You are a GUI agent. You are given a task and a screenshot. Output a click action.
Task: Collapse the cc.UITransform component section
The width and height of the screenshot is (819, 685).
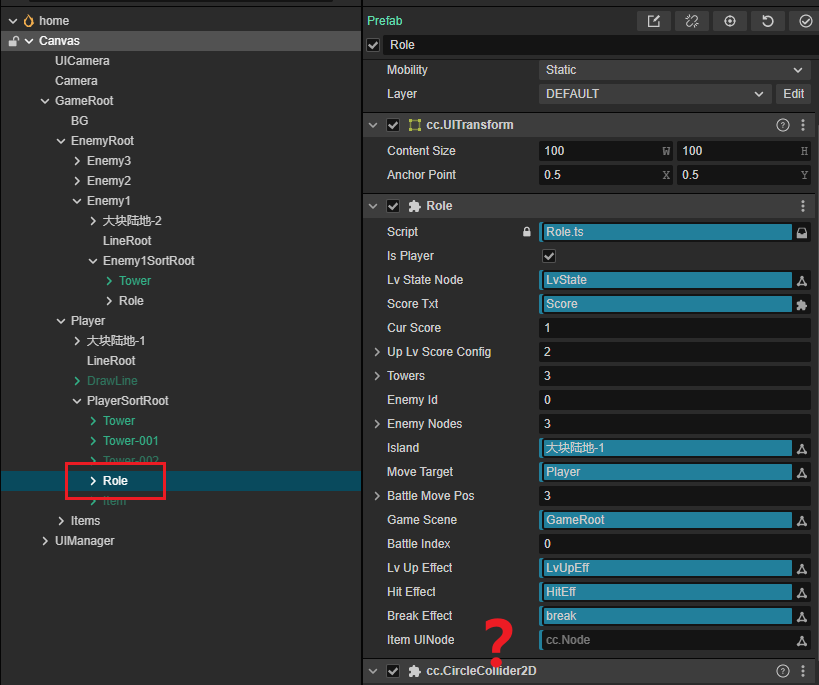pos(373,125)
